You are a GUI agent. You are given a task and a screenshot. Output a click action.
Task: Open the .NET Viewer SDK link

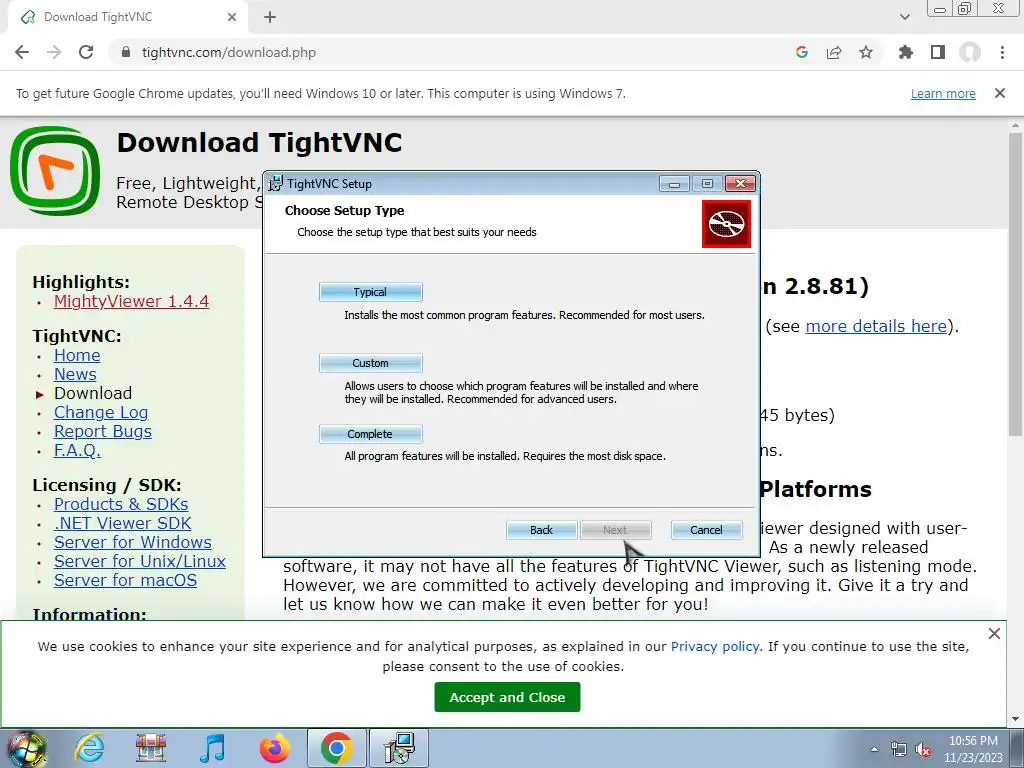[123, 524]
